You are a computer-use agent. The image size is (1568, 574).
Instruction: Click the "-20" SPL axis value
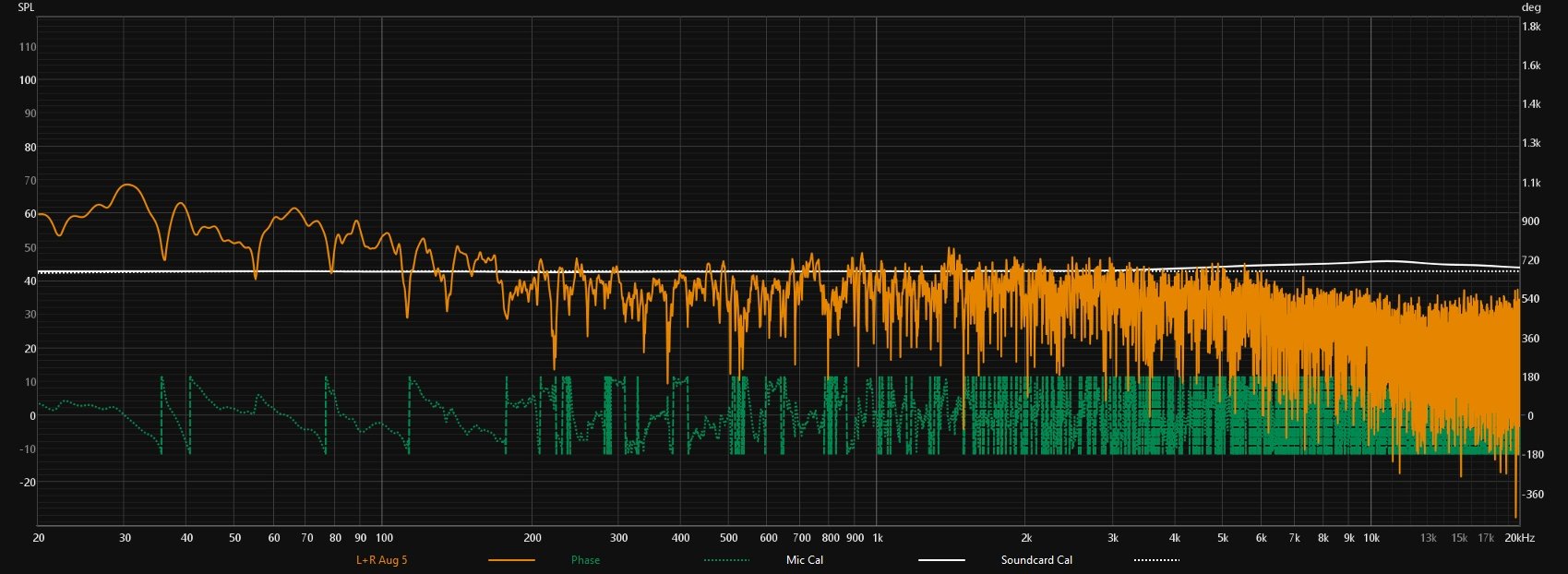click(29, 483)
